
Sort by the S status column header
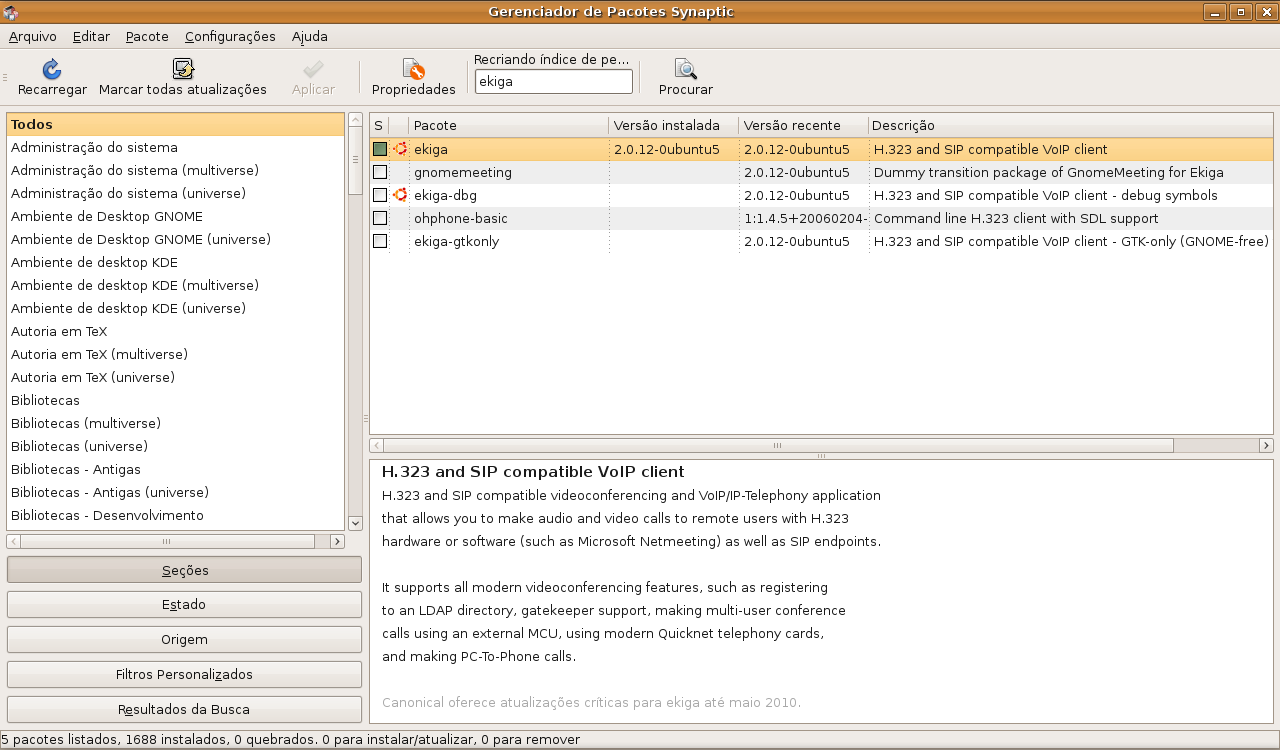(x=379, y=125)
